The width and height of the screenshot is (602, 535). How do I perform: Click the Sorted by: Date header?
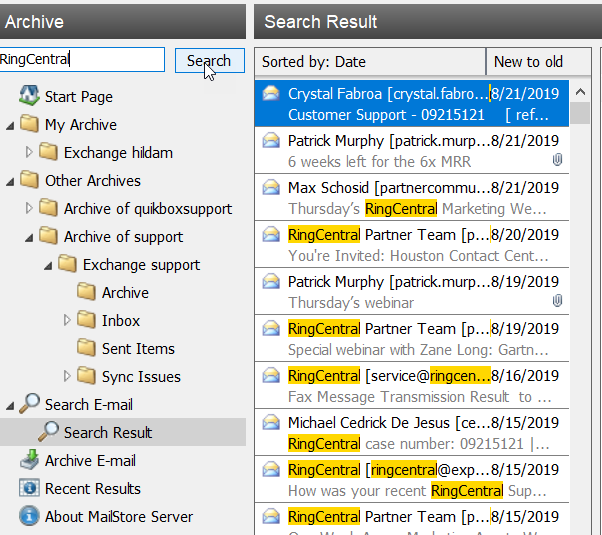tap(370, 62)
